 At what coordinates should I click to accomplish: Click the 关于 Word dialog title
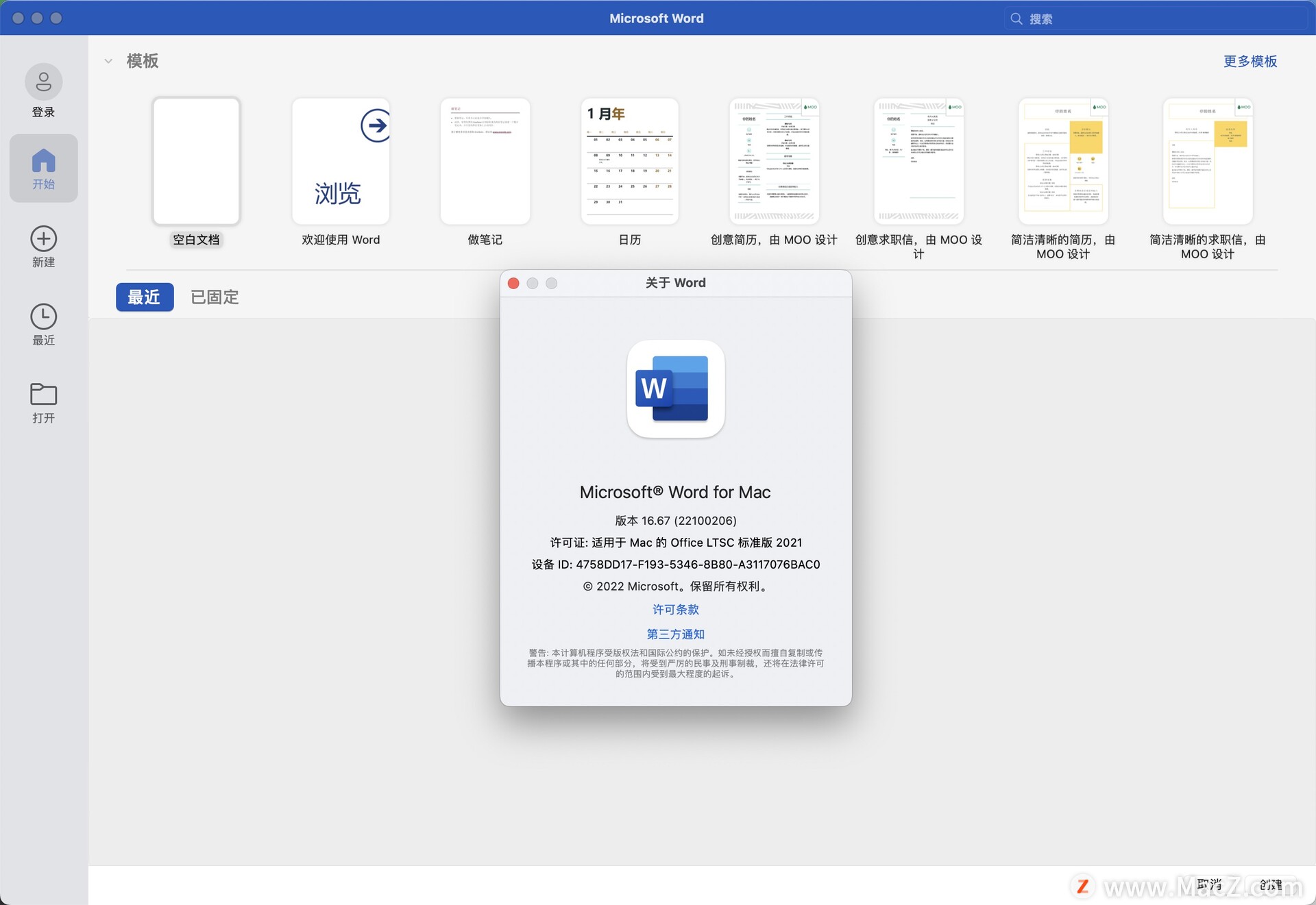[x=676, y=283]
